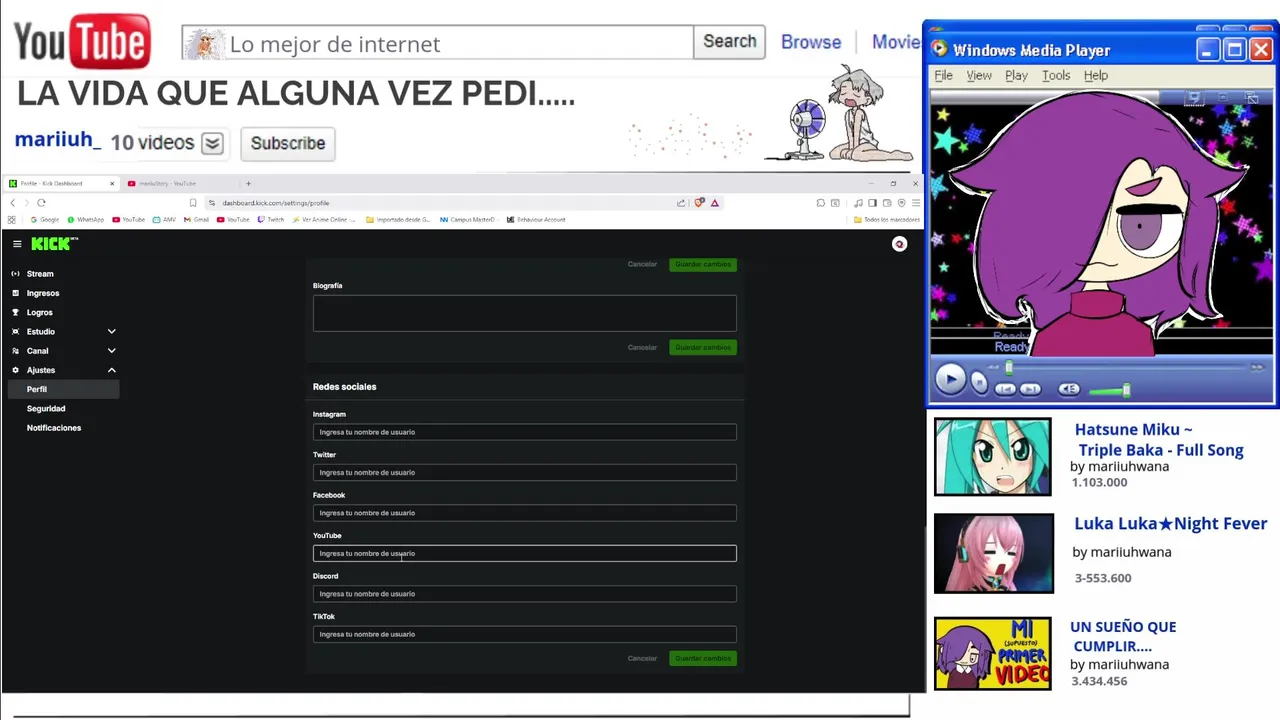Switch to Profile - Kick Dashboard browser tab

[60, 183]
